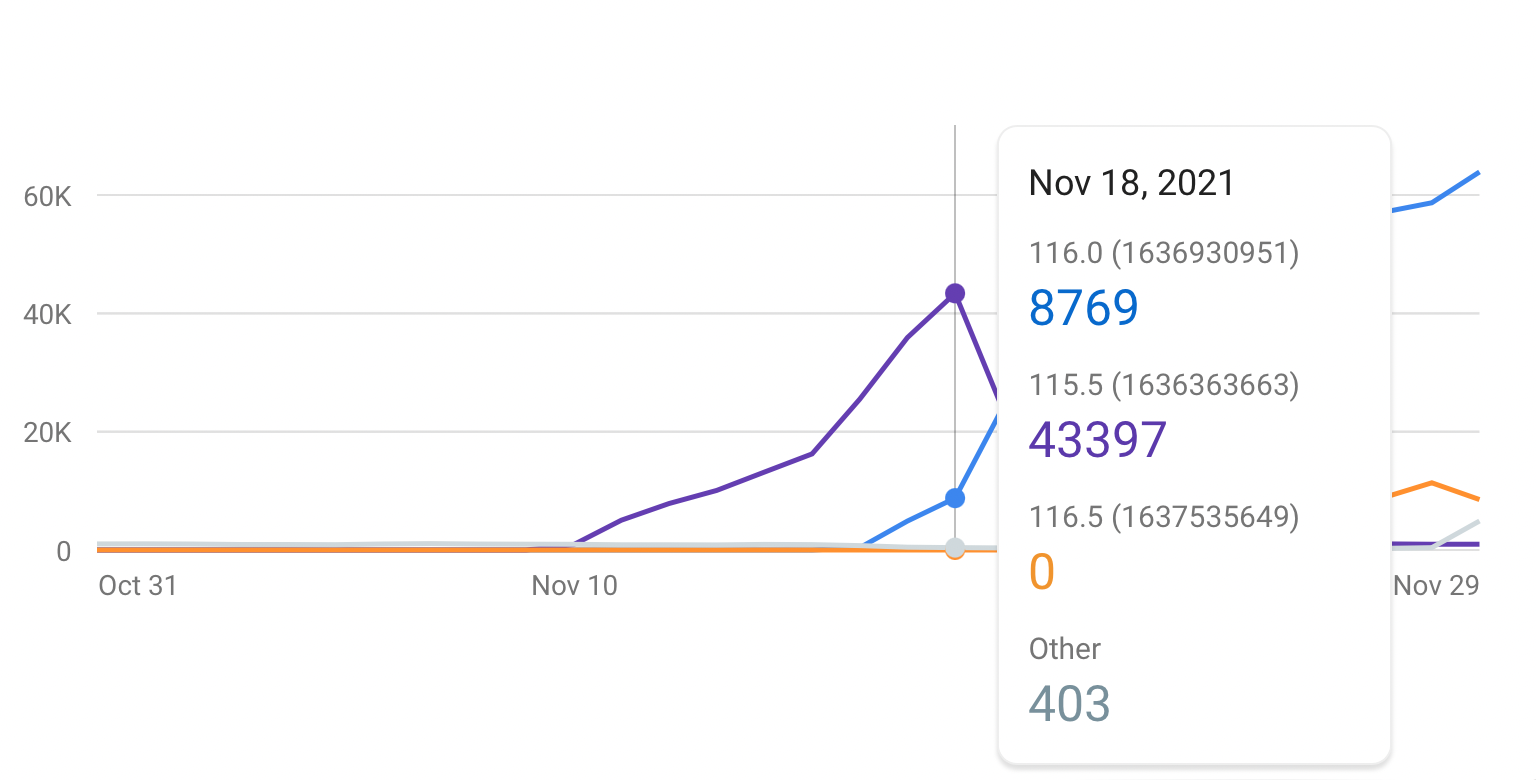
Task: Click the Other label in tooltip
Action: 1065,649
